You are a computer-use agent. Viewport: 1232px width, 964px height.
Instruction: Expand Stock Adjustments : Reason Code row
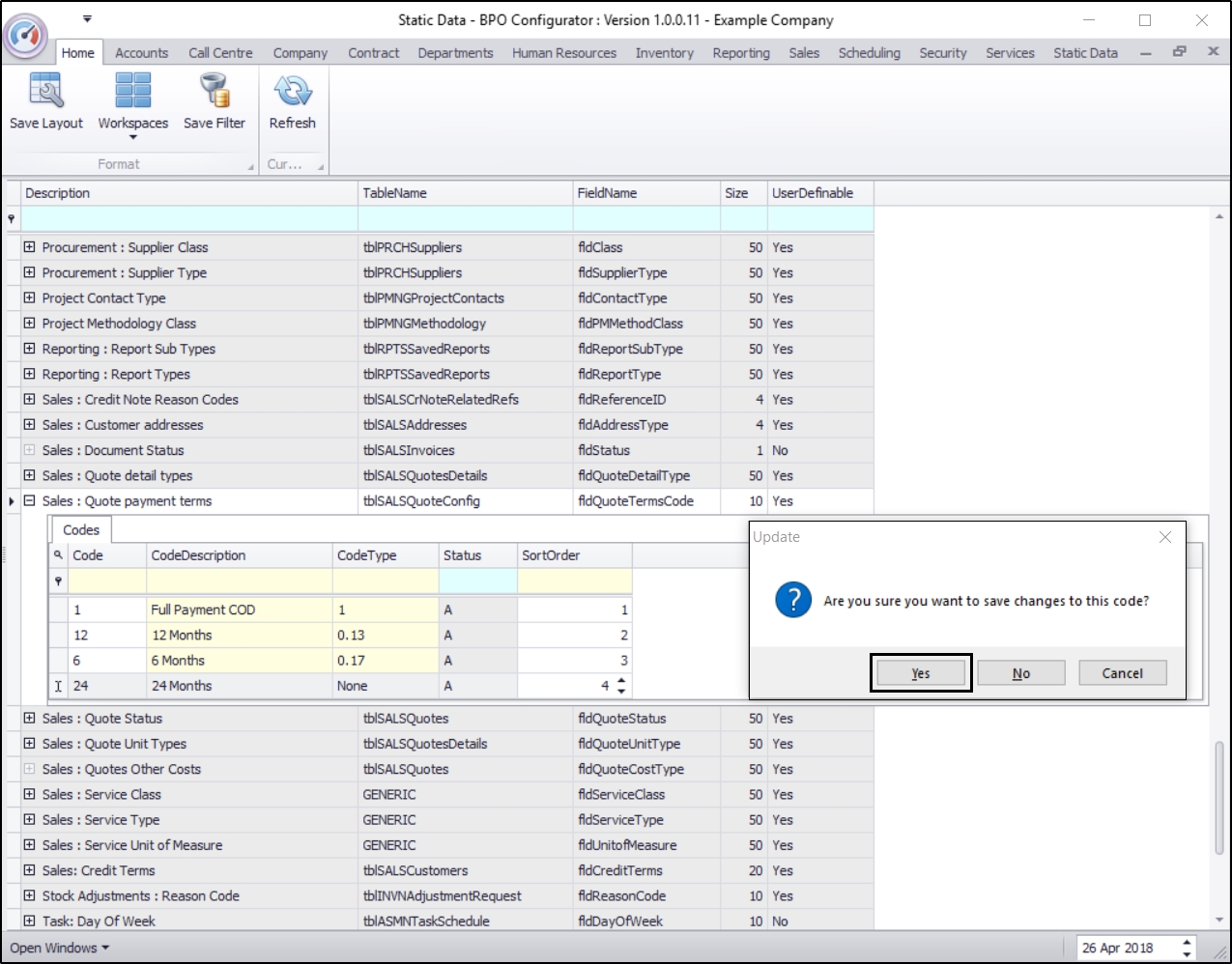coord(29,896)
